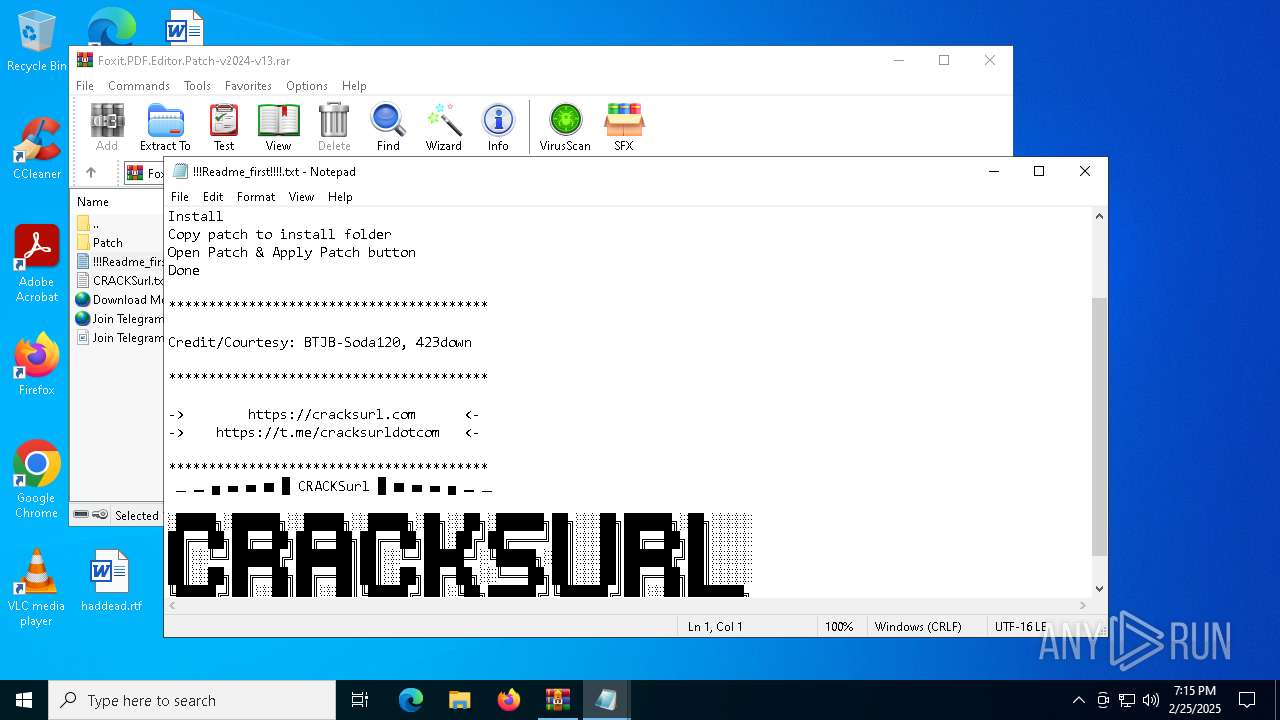Image resolution: width=1280 pixels, height=720 pixels.
Task: Open the haddead.rtf desktop file
Action: 111,580
